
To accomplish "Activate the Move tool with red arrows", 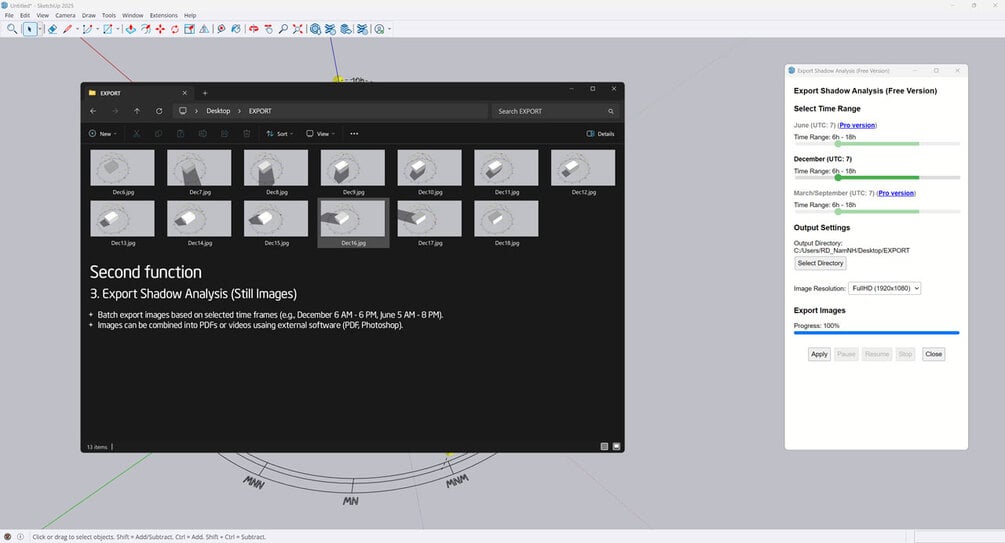I will 160,29.
